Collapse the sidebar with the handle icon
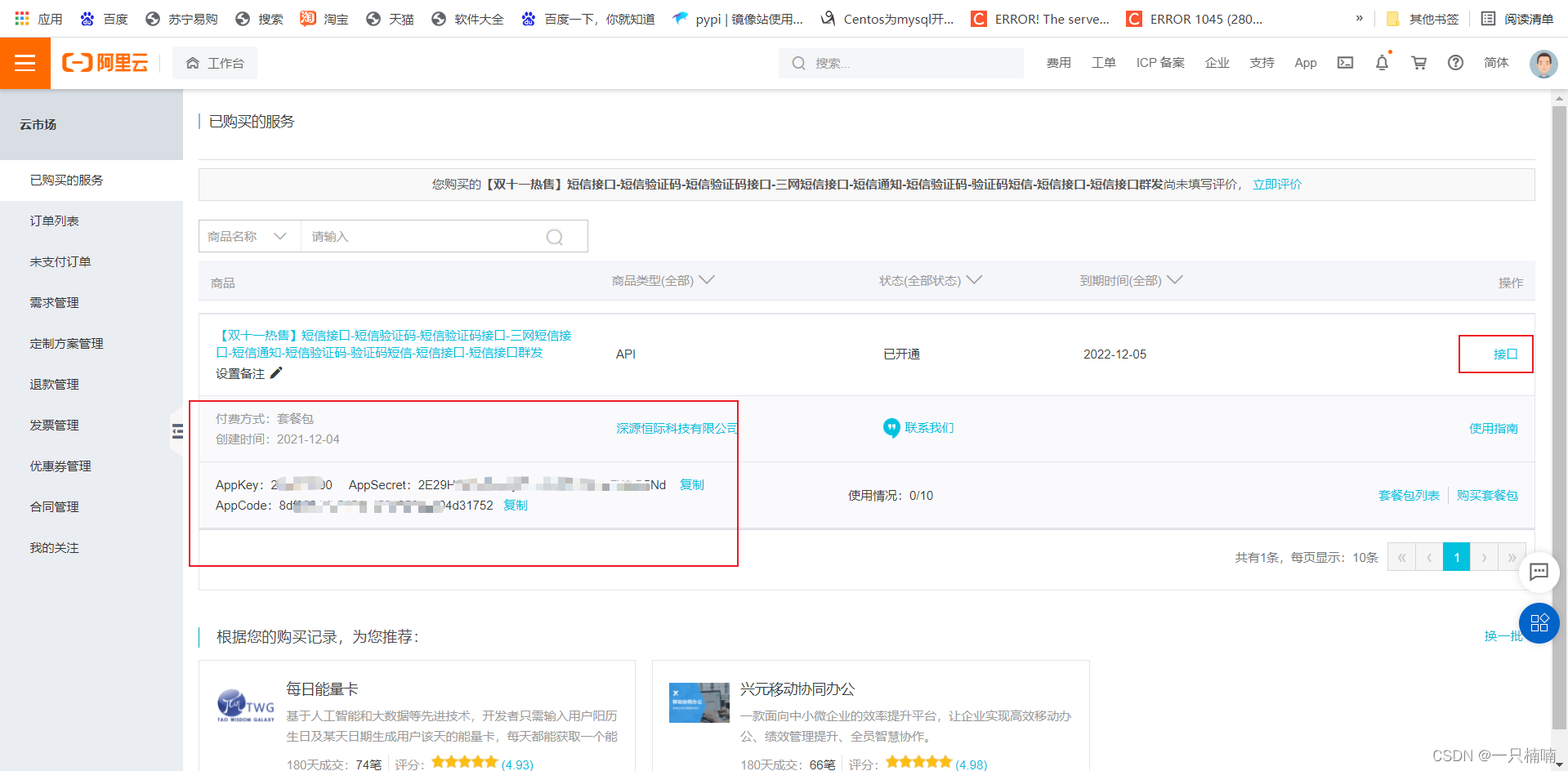1568x771 pixels. coord(177,431)
